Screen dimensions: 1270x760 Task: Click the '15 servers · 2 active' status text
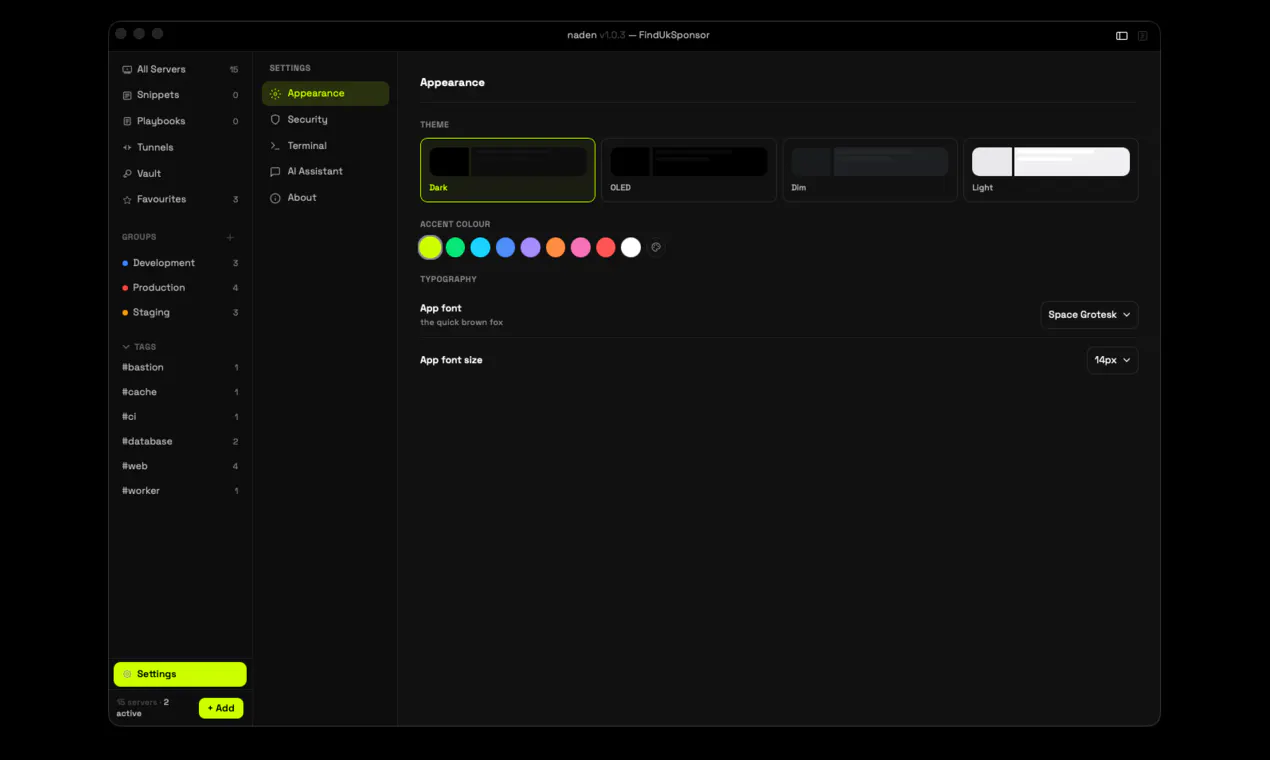[143, 708]
